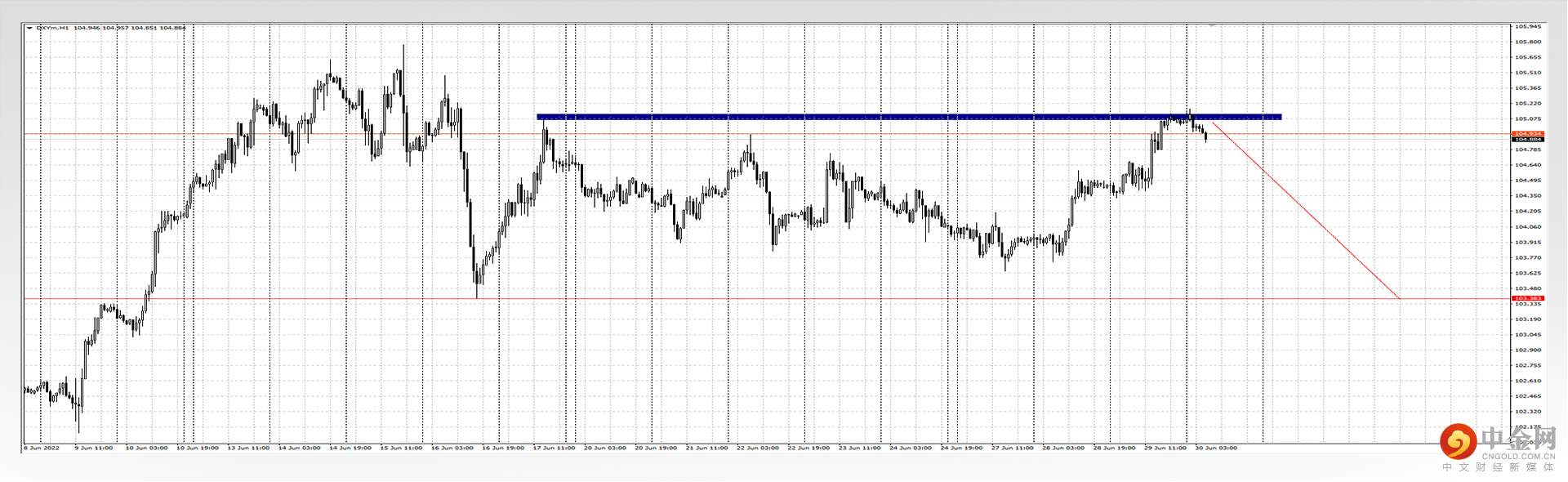1568x482 pixels.
Task: Click the 13 Jun 11:00 time axis label
Action: click(x=248, y=448)
